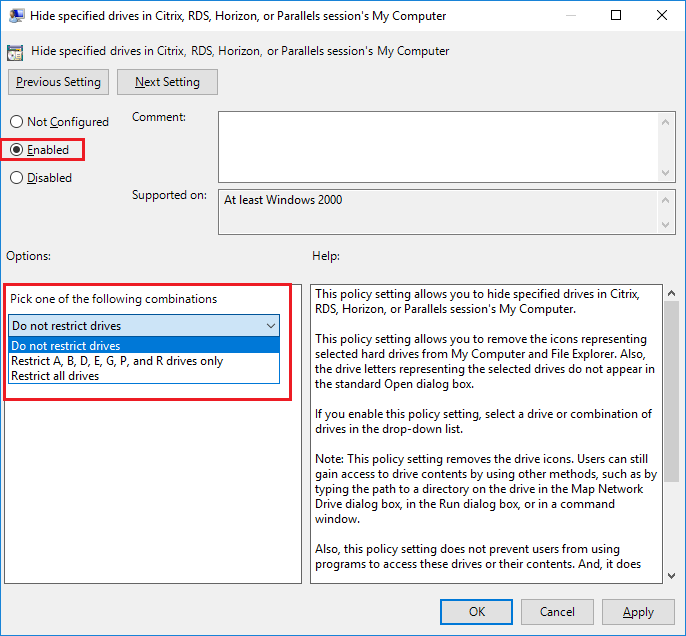Select the Not Configured radio button
Image resolution: width=686 pixels, height=636 pixels.
(x=16, y=122)
